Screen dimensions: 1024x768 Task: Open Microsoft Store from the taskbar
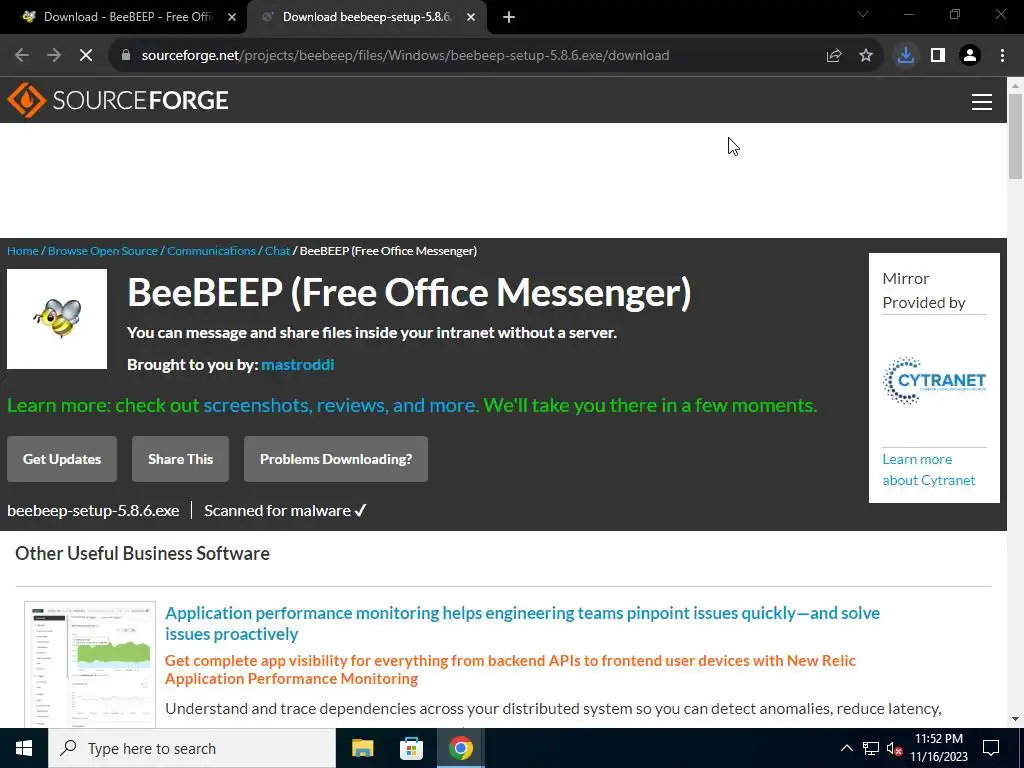click(x=411, y=748)
